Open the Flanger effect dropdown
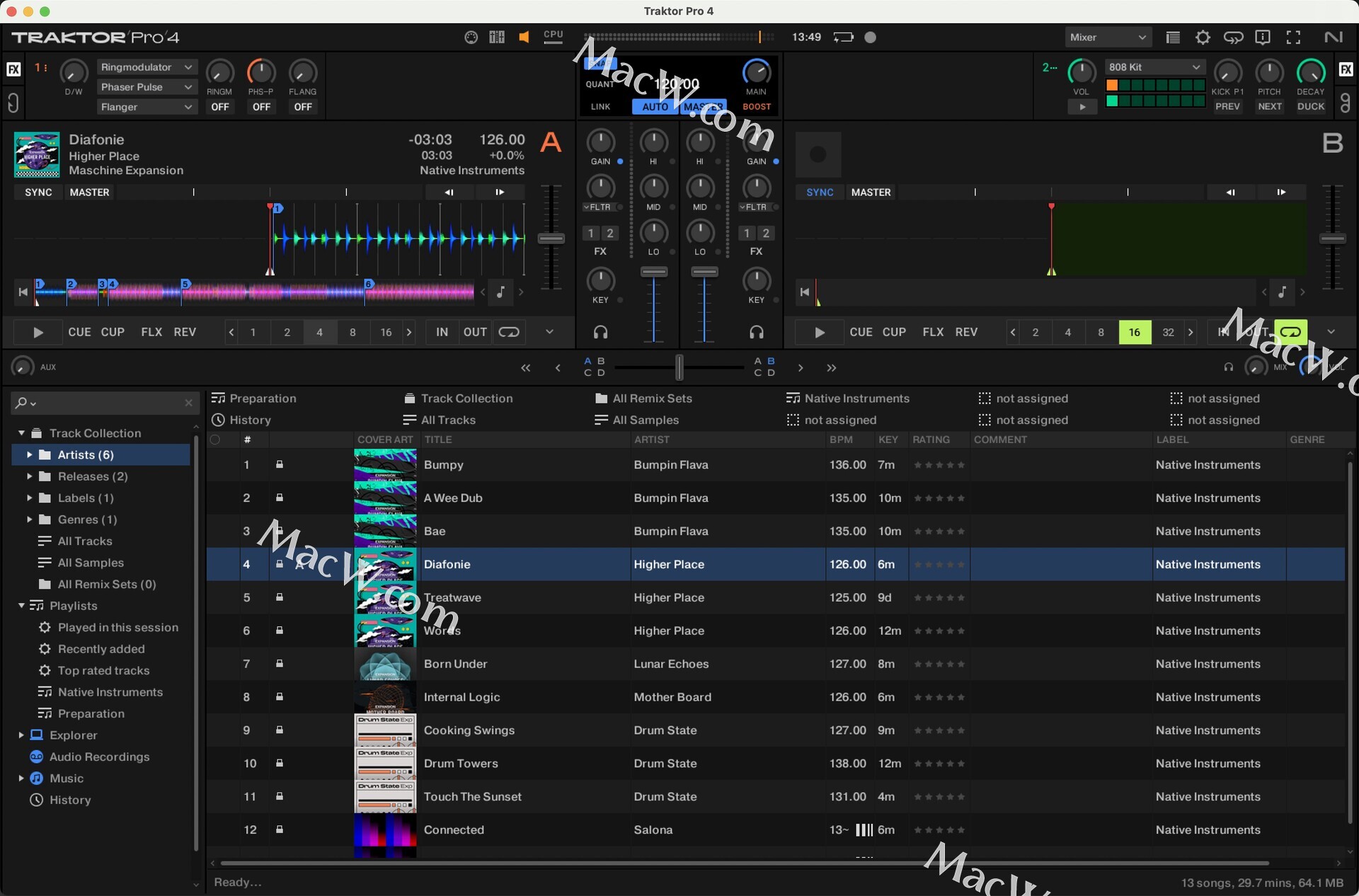Screen dimensions: 1359x896 (147, 107)
